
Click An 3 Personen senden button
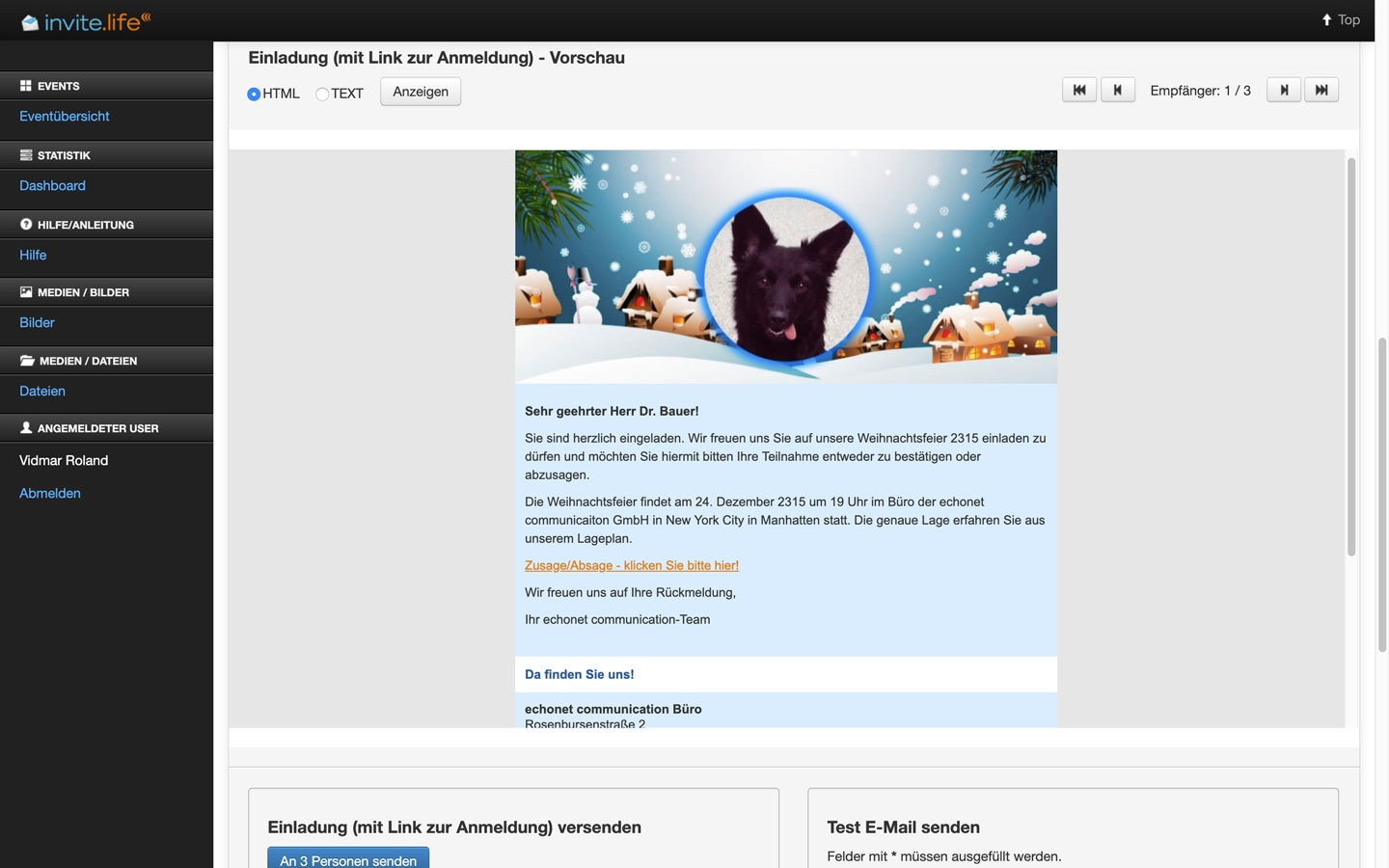click(348, 857)
